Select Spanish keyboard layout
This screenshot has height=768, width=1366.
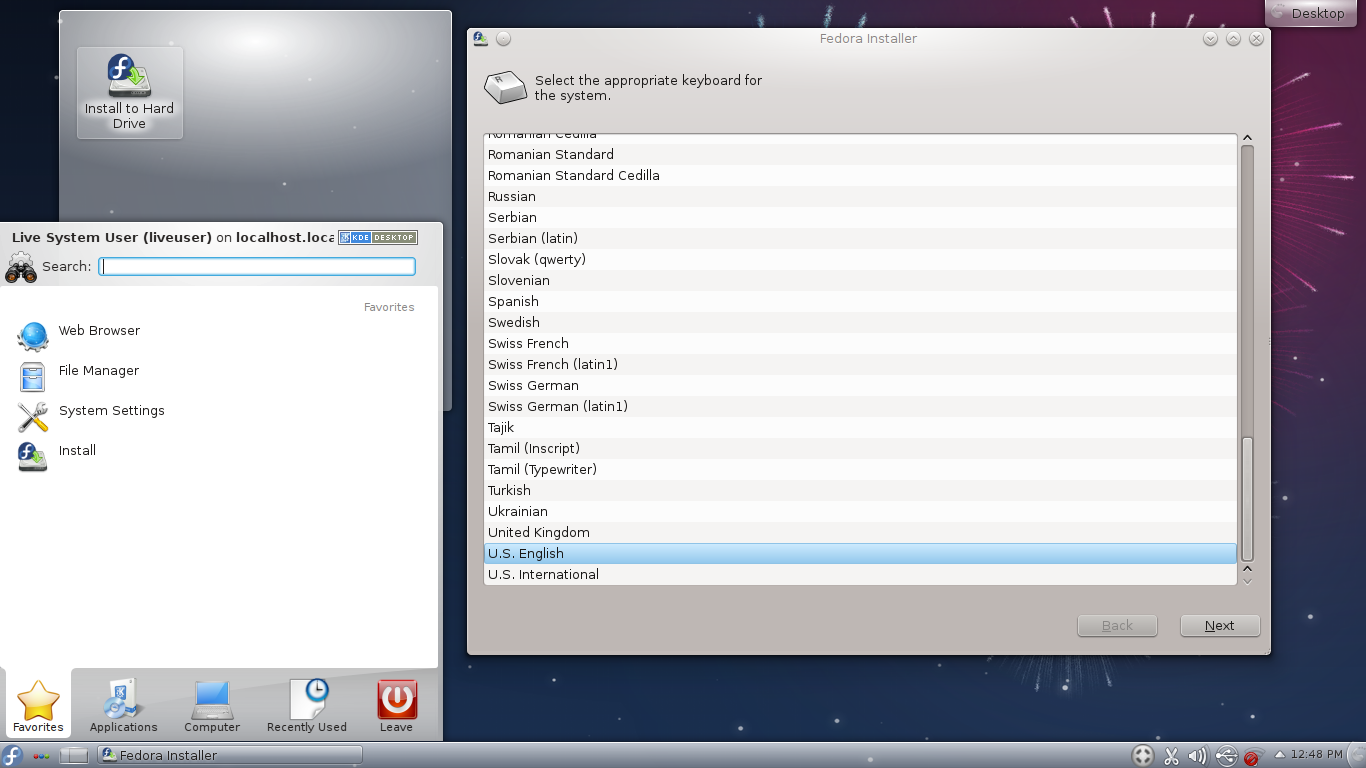860,302
